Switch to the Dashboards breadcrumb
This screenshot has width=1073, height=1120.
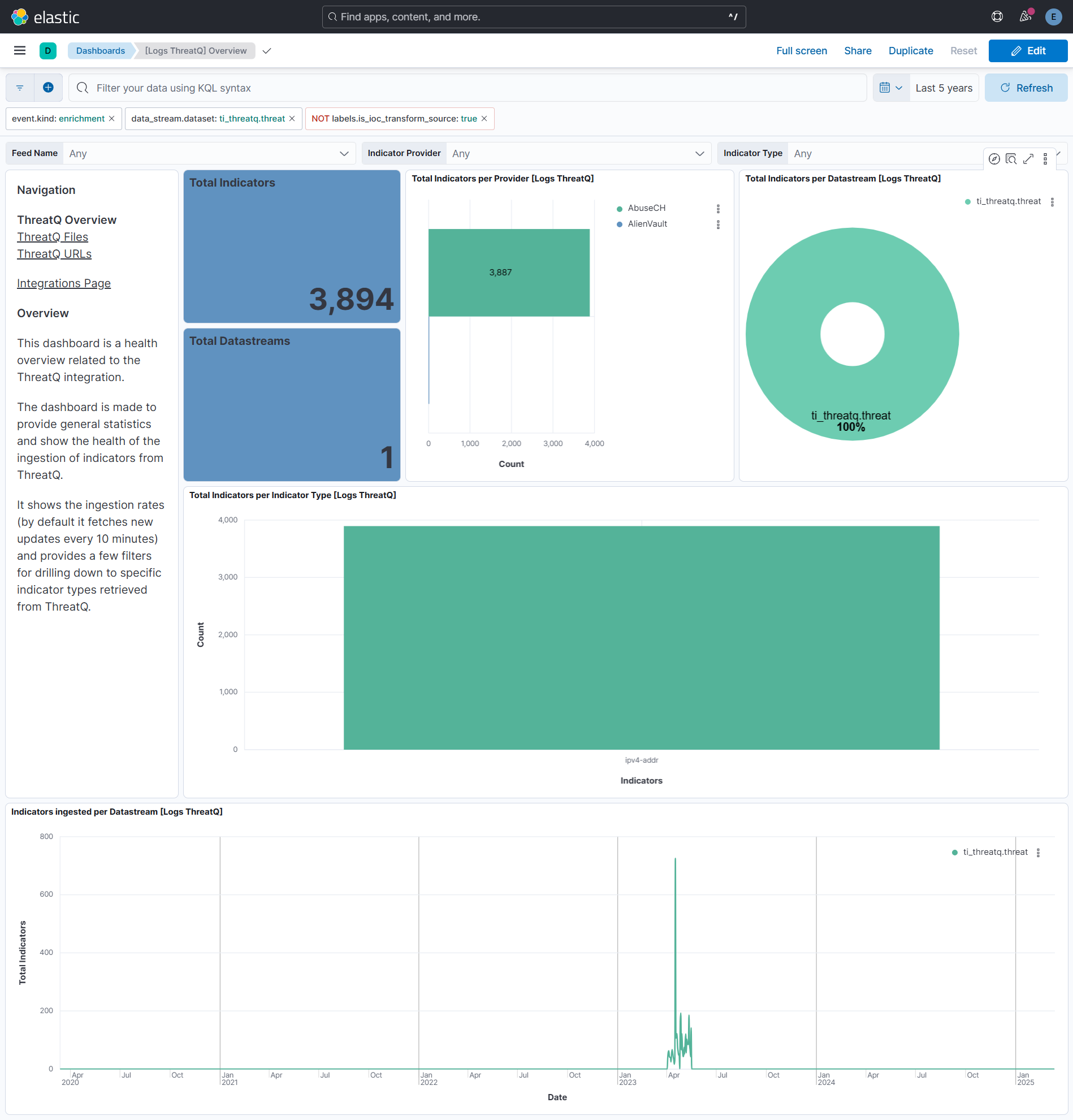pos(100,50)
